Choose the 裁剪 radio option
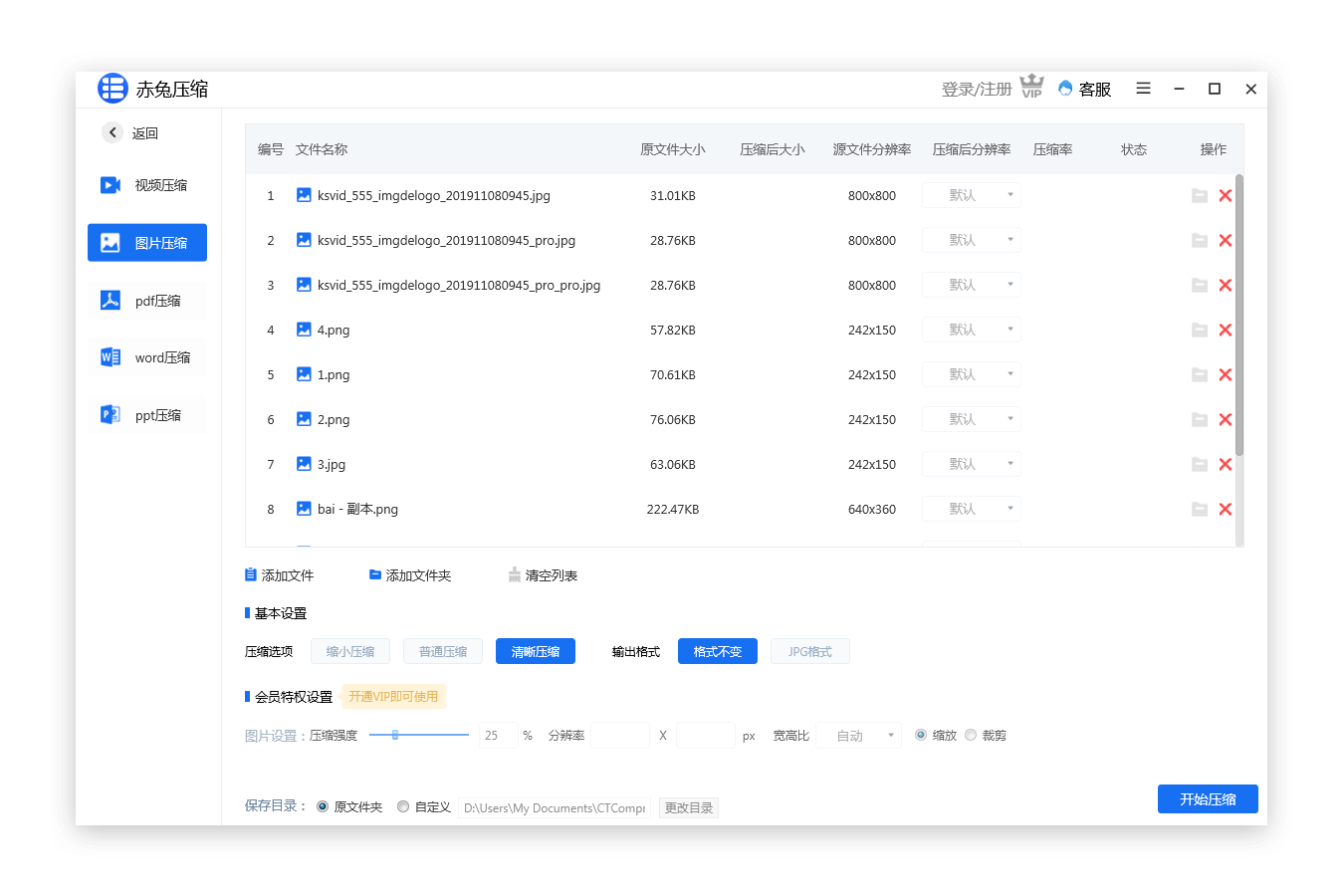 pos(971,735)
